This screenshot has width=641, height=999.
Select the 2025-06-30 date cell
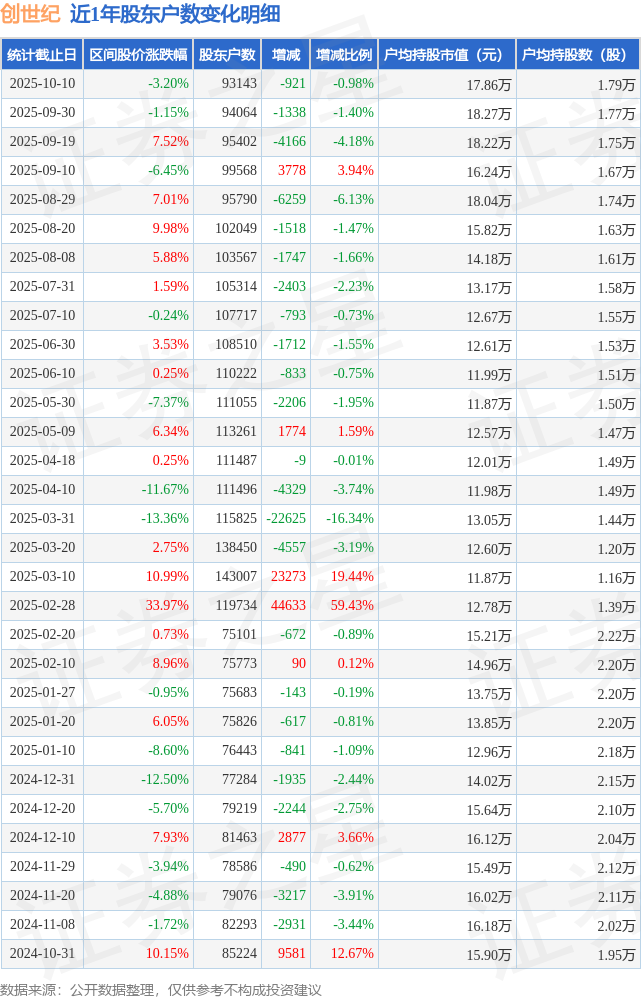point(42,345)
